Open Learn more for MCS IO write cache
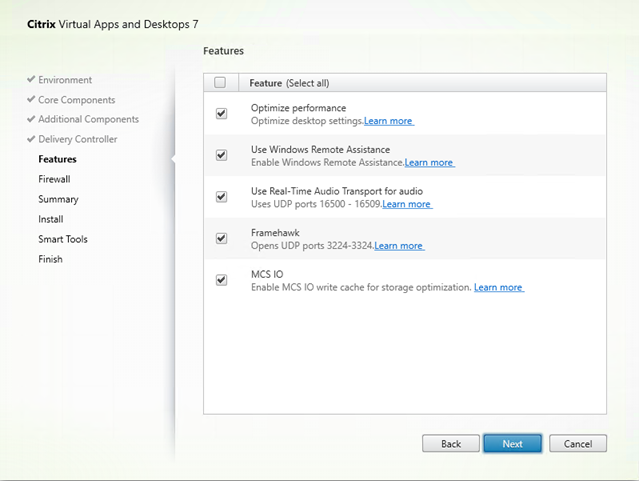The image size is (639, 481). [x=499, y=287]
